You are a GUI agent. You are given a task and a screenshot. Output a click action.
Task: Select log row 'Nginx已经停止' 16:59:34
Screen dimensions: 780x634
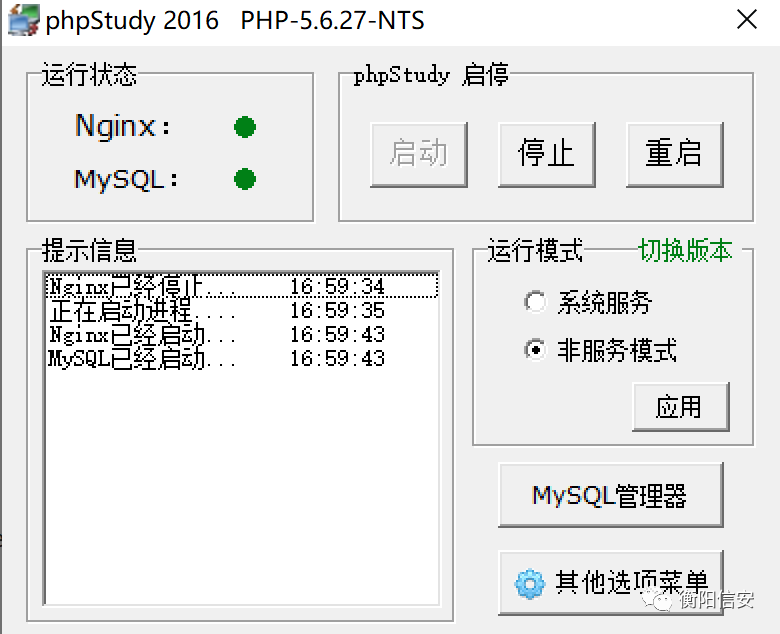(x=242, y=286)
